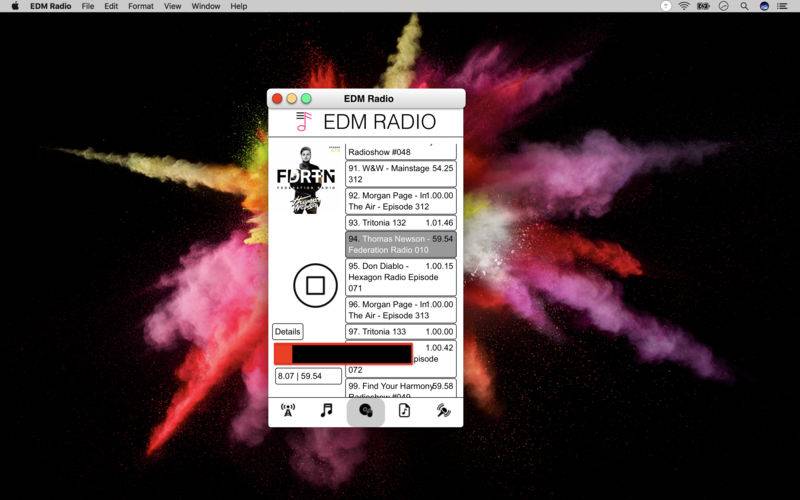Play episode 91 W&W Mainstage 312

click(x=400, y=174)
